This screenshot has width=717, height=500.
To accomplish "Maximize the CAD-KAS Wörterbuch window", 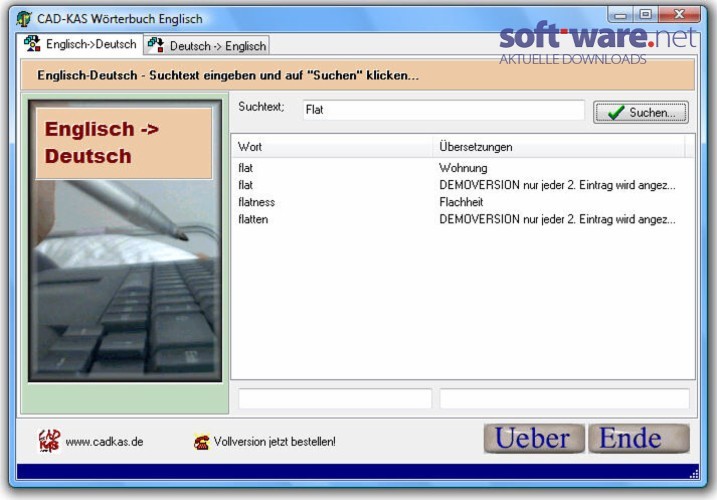I will 645,15.
